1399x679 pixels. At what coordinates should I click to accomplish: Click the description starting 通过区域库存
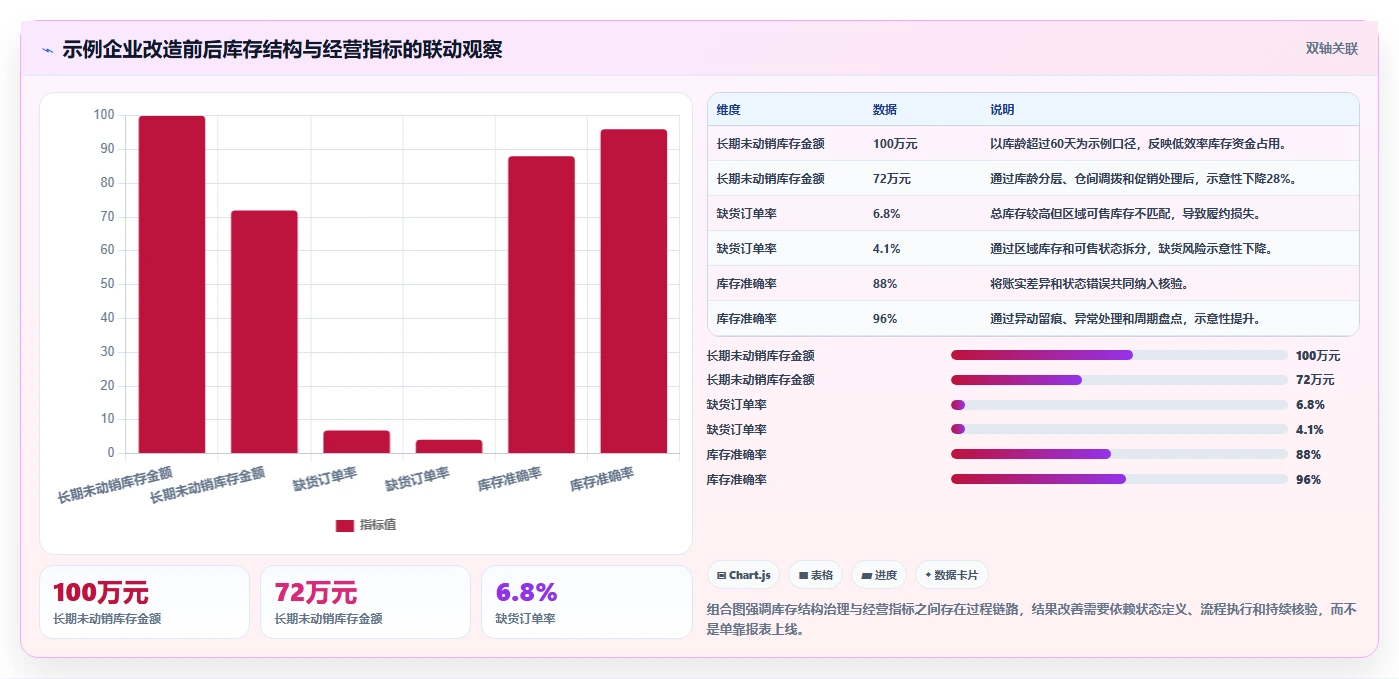point(1131,249)
